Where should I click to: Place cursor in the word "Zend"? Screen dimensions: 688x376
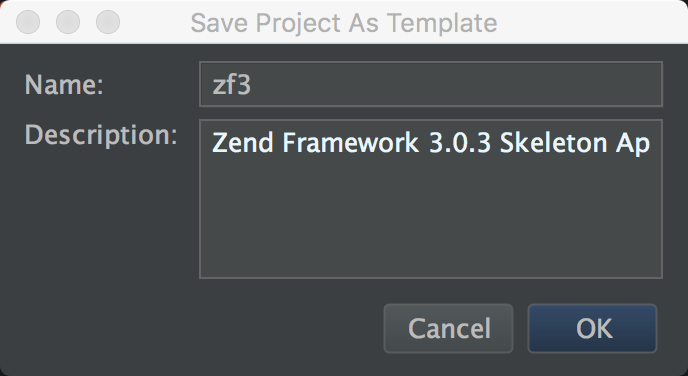tap(244, 143)
